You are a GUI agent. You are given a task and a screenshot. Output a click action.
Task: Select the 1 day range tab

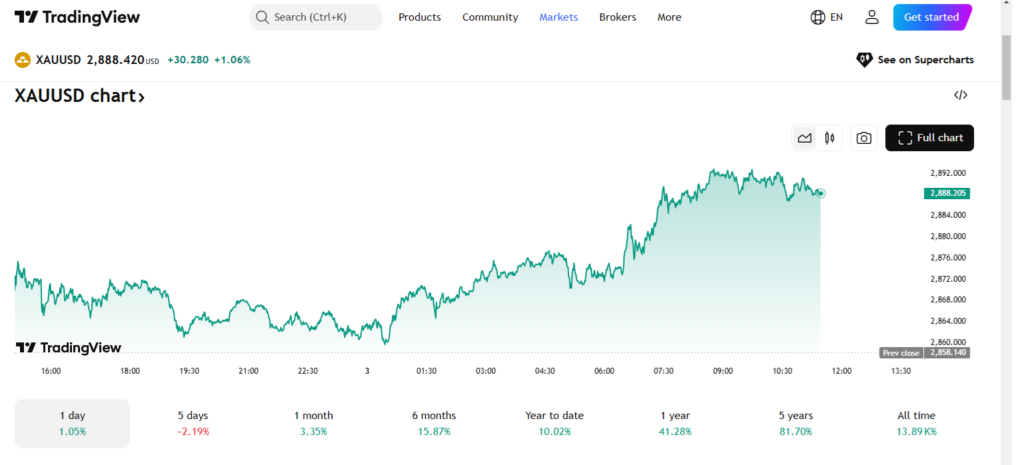point(72,423)
